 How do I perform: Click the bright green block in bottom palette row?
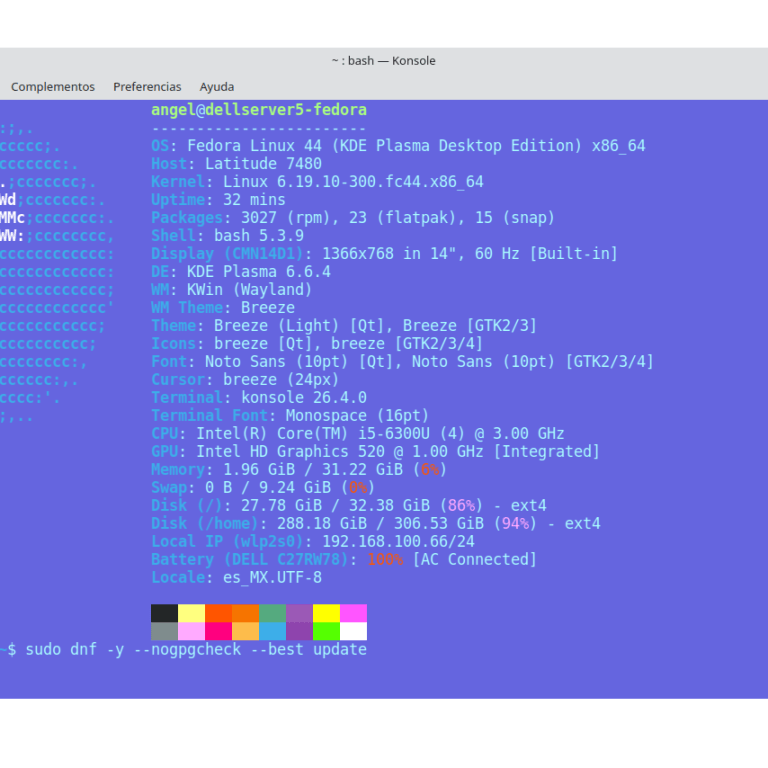click(326, 631)
